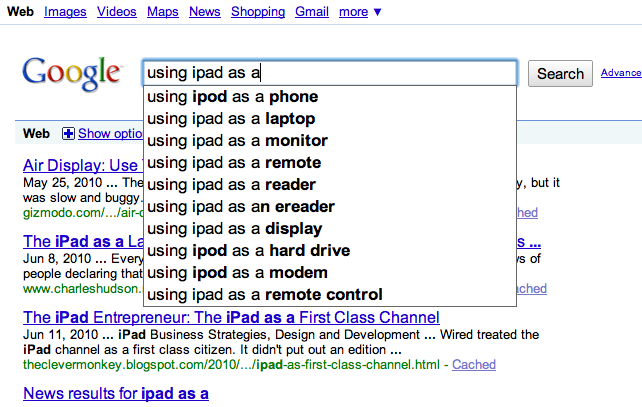The width and height of the screenshot is (642, 407).
Task: Go to Maps from top navigation
Action: click(x=163, y=12)
